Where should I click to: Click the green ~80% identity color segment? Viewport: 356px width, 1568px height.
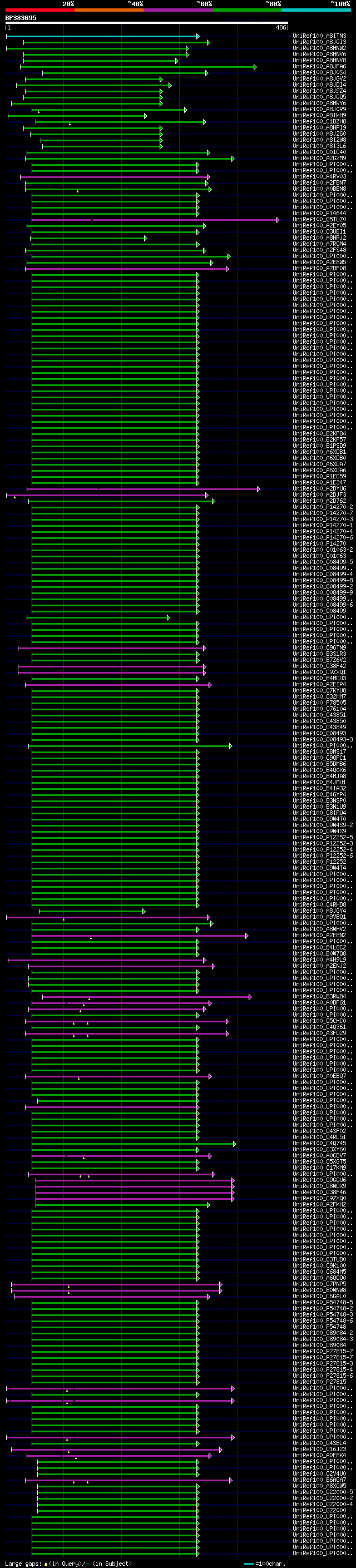coord(247,10)
